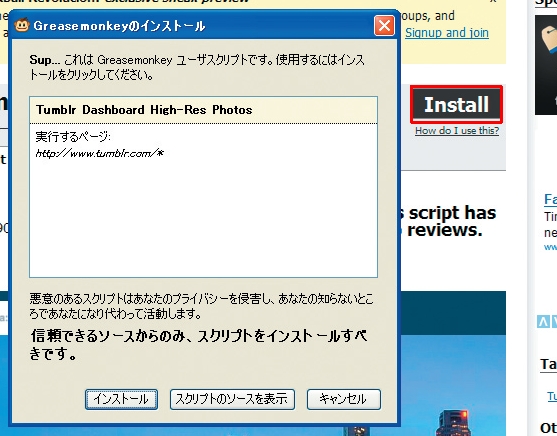The height and width of the screenshot is (436, 557).
Task: Open スクリプトのソースを表示 to view source
Action: tap(232, 399)
